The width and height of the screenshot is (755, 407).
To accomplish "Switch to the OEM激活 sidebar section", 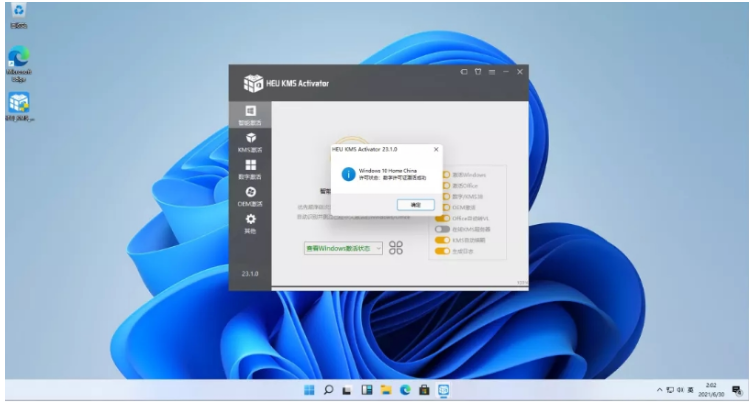I will point(250,194).
